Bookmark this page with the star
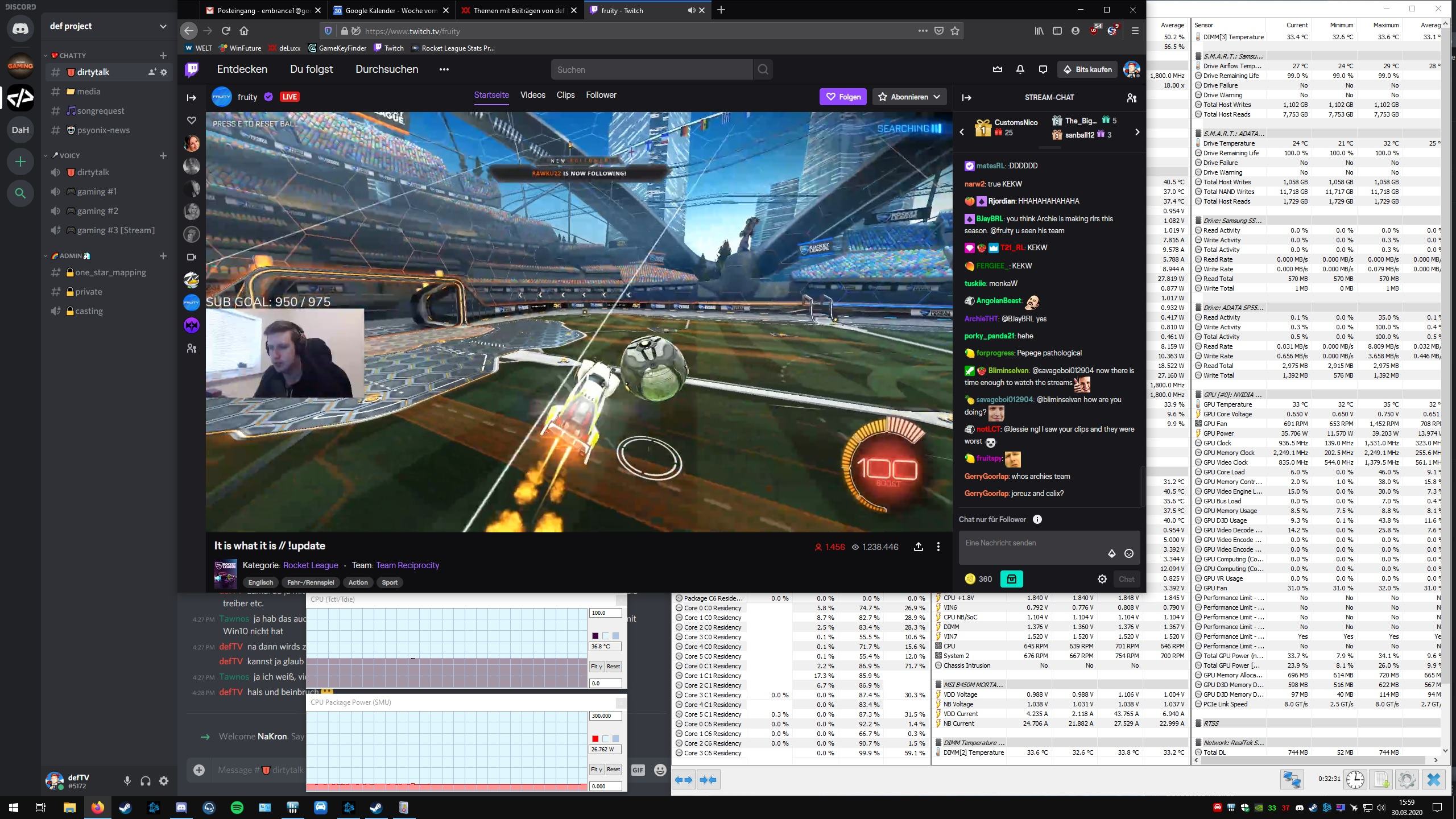The image size is (1456, 819). coord(955,31)
